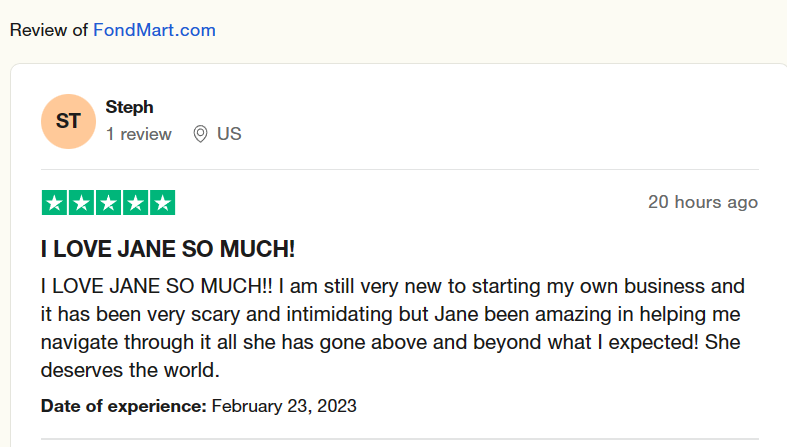Click the date "February 23, 2023"

click(x=284, y=406)
